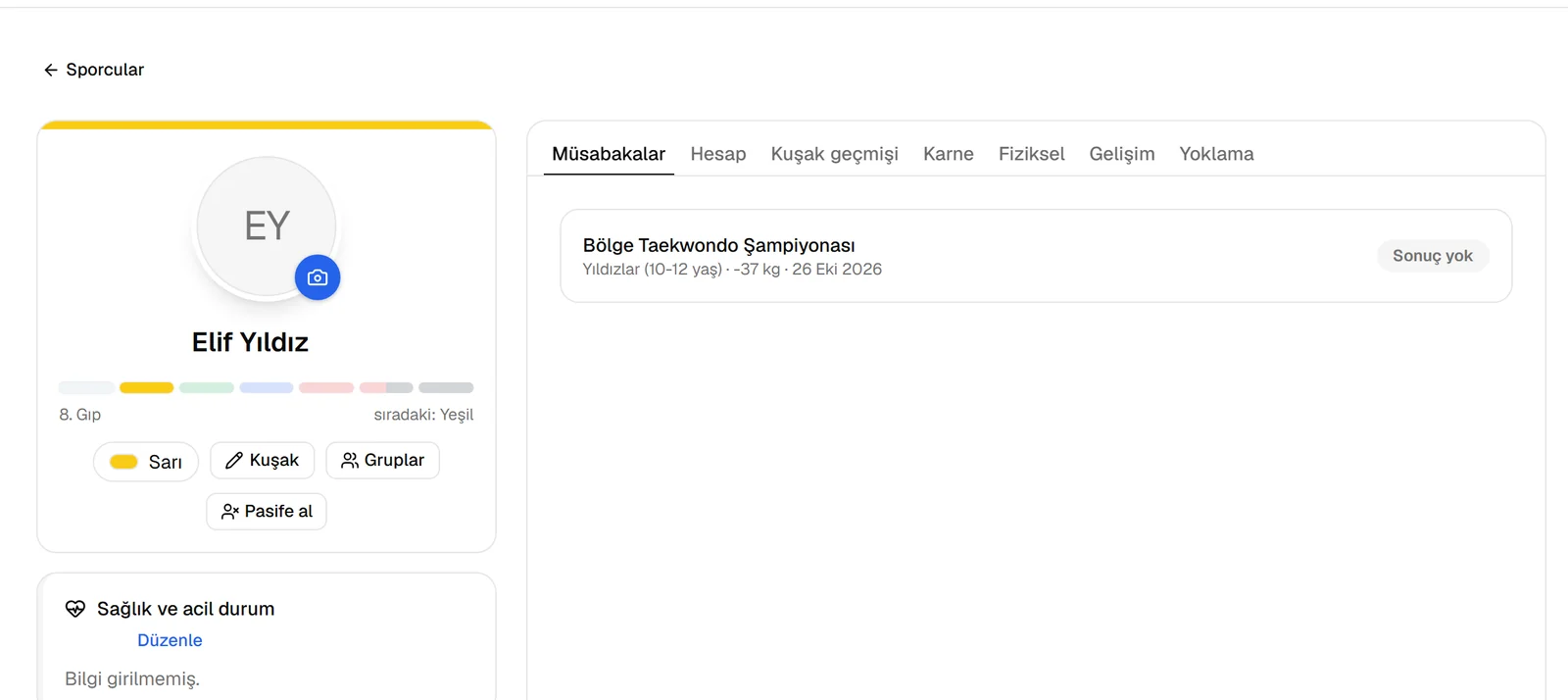Click the people icon in Gruplar button
Screen dimensions: 1568x700
(x=349, y=461)
